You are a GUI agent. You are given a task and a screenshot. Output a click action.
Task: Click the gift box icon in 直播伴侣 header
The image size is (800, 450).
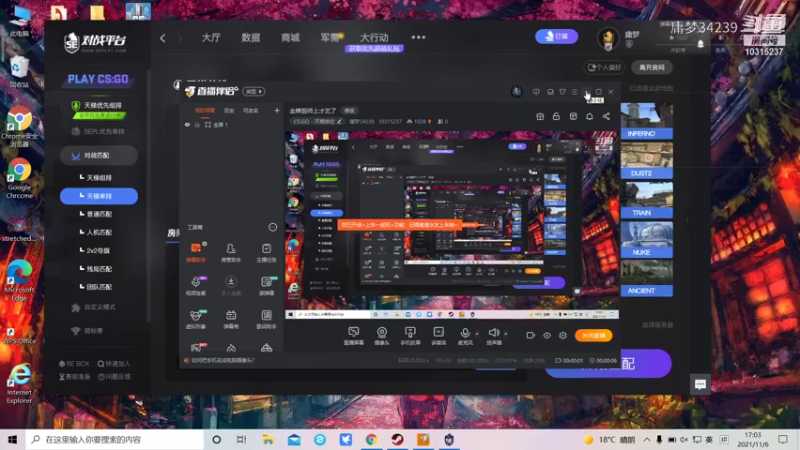point(540,116)
